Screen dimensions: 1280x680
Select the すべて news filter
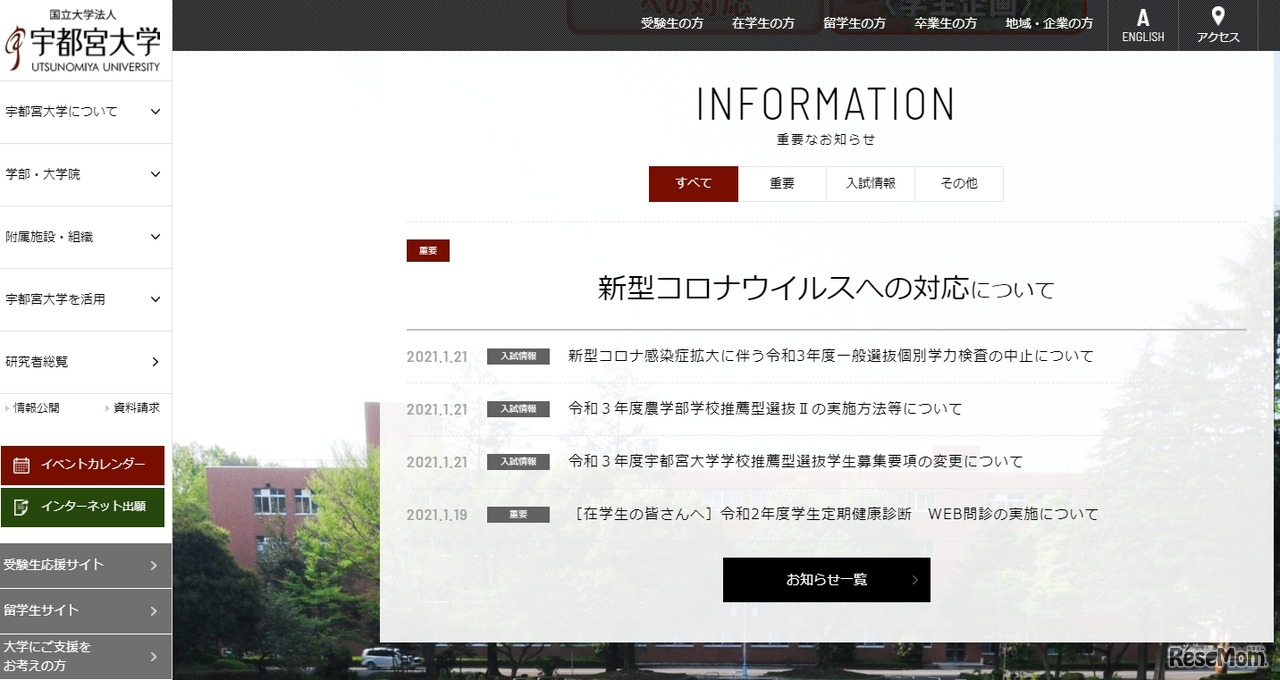click(693, 184)
